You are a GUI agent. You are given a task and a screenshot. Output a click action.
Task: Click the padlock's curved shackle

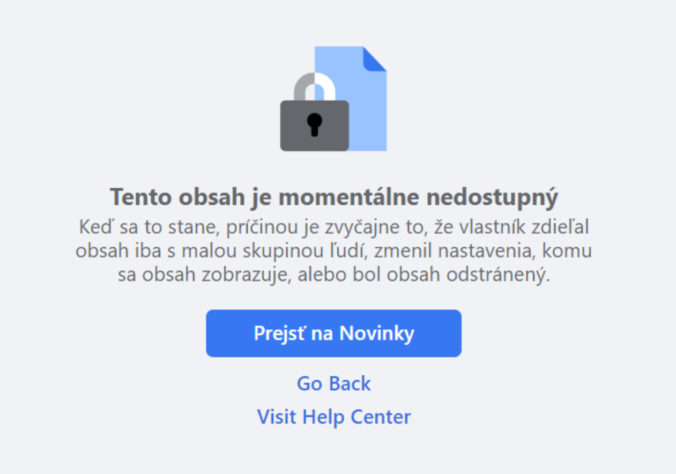(314, 86)
